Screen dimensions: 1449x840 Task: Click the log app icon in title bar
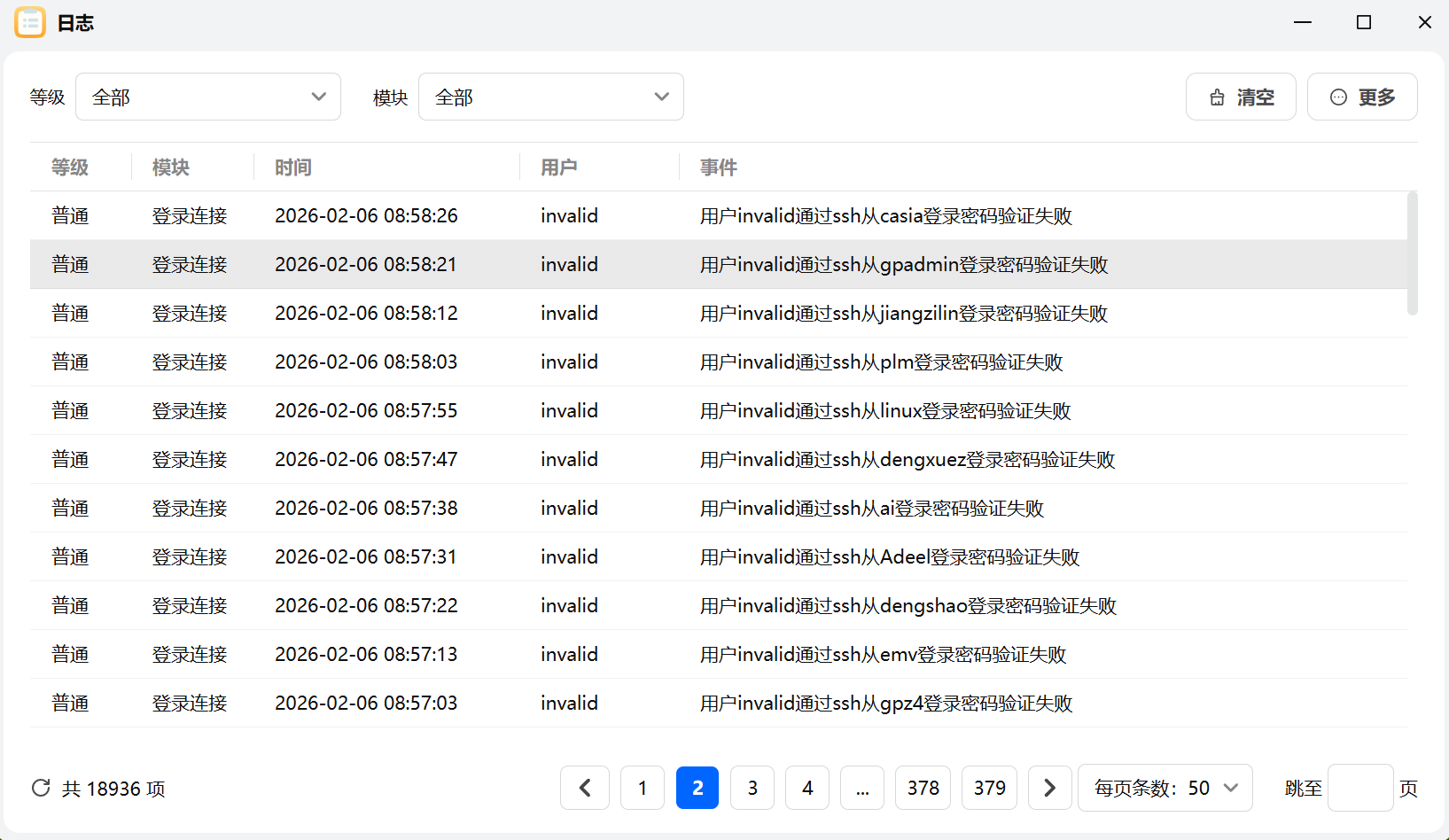30,22
